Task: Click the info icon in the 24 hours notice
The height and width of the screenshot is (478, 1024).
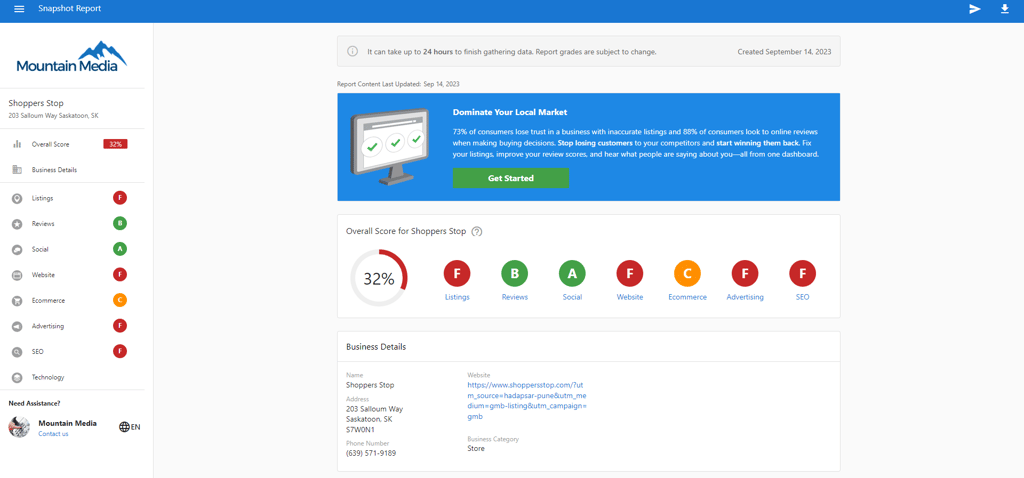Action: click(353, 51)
